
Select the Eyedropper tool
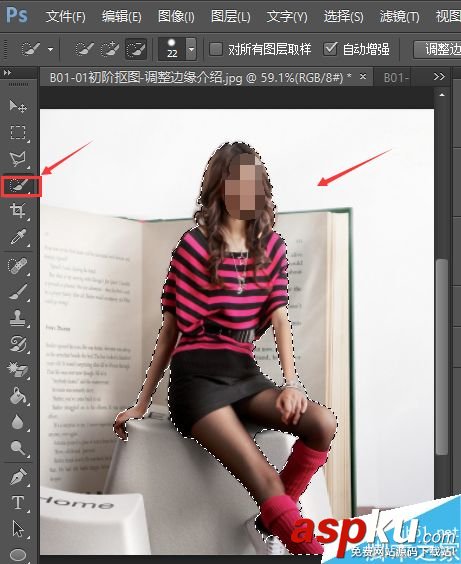pyautogui.click(x=18, y=237)
